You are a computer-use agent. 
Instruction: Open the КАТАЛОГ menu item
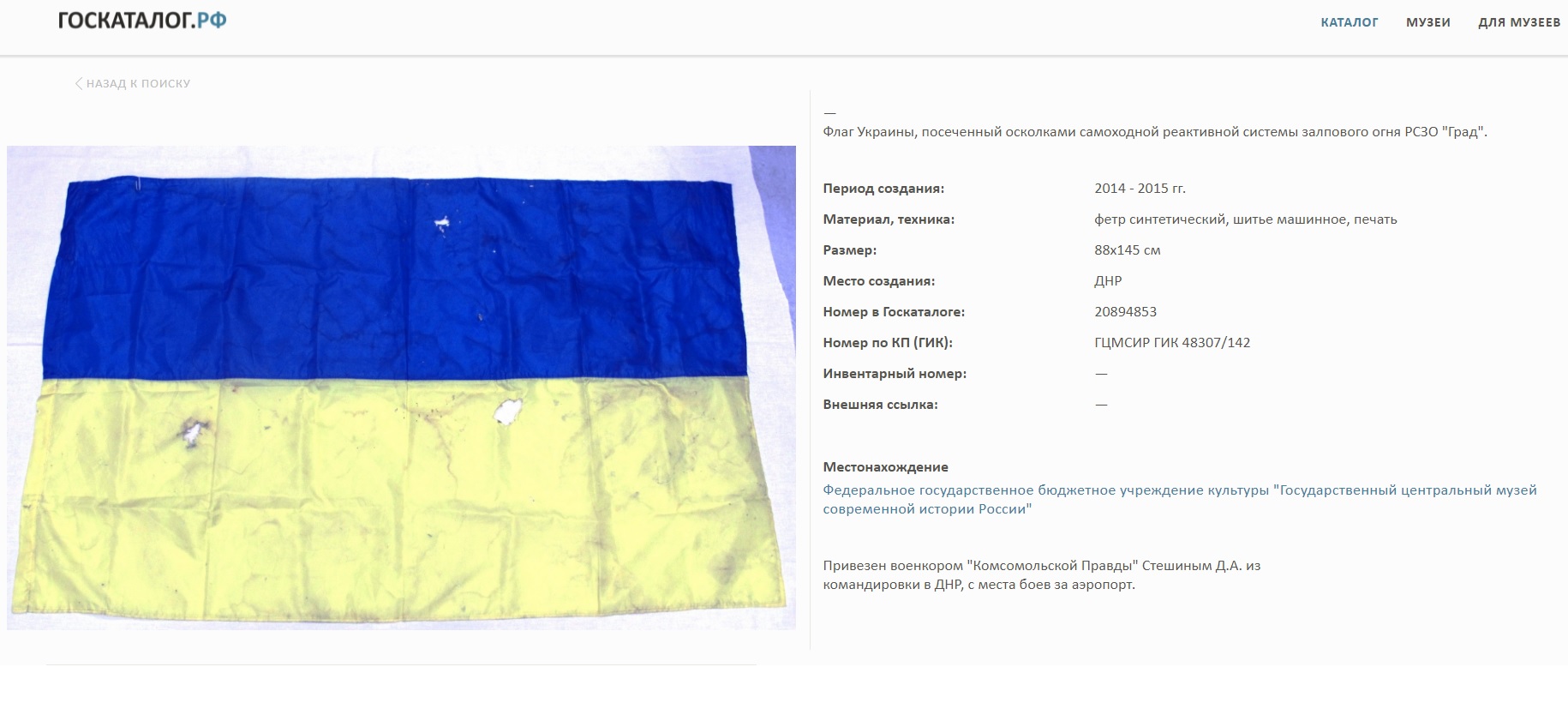[x=1349, y=22]
